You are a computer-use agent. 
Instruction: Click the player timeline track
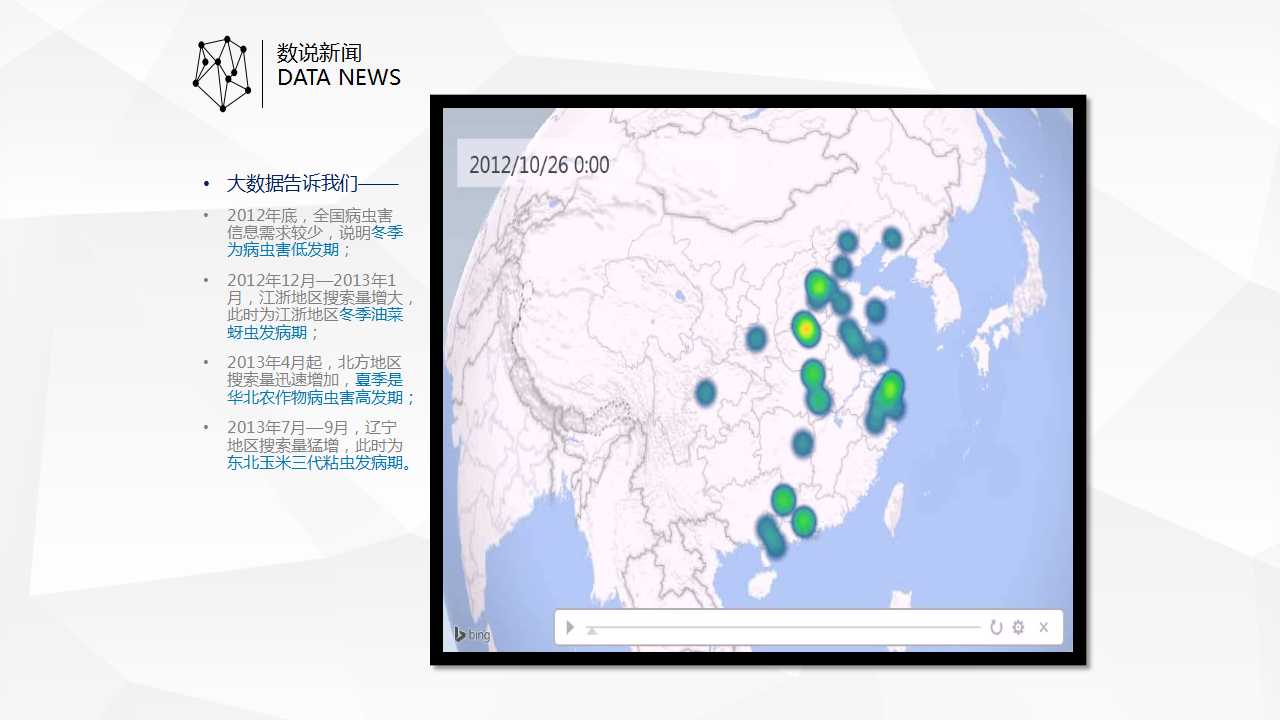[785, 628]
